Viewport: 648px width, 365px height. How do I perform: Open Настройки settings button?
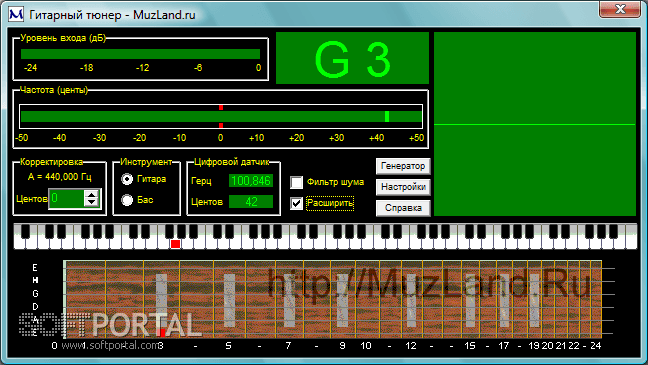pyautogui.click(x=403, y=187)
